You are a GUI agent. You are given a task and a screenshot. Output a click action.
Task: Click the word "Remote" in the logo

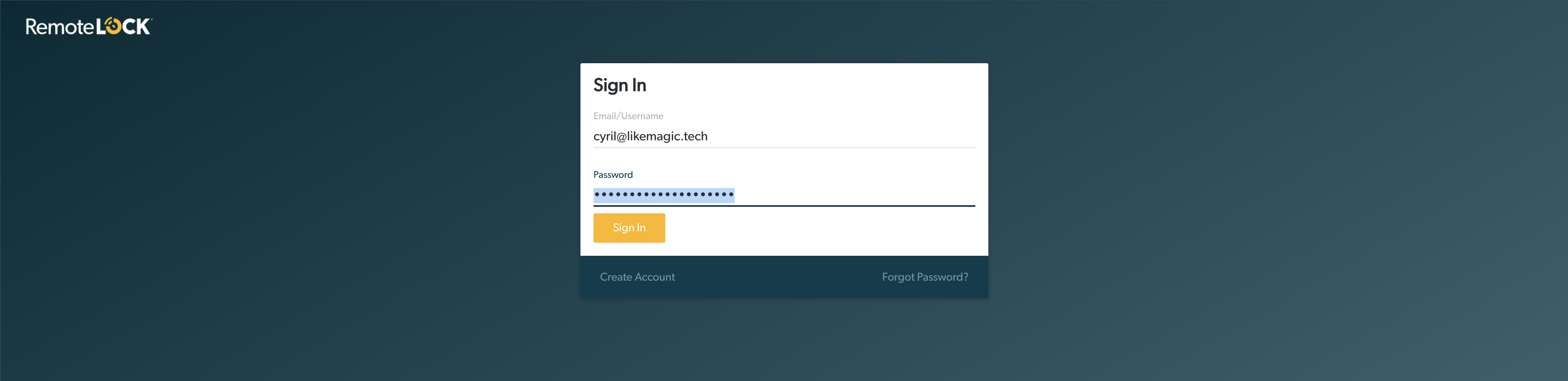click(x=60, y=27)
